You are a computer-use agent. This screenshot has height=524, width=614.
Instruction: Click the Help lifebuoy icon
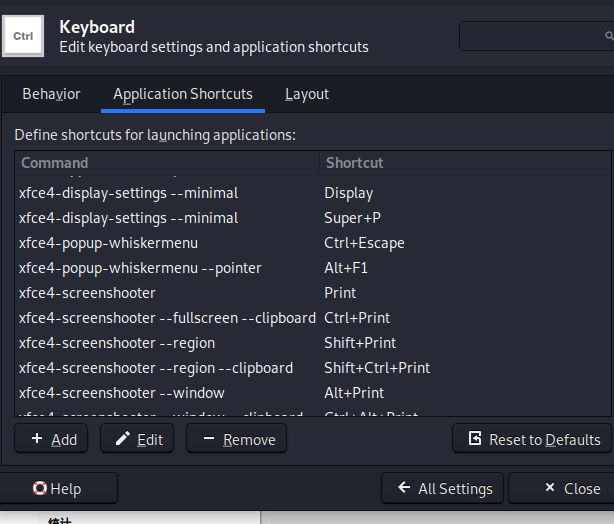click(x=40, y=488)
